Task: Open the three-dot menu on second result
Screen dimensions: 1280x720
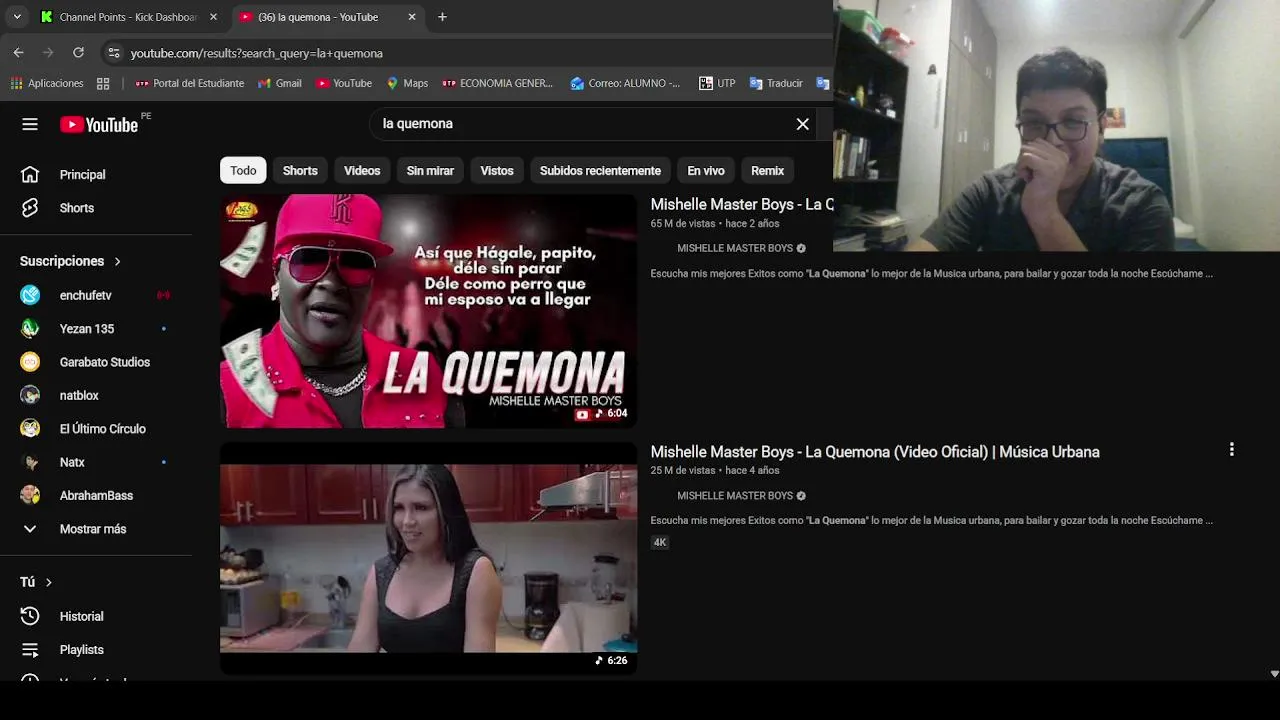Action: point(1231,450)
